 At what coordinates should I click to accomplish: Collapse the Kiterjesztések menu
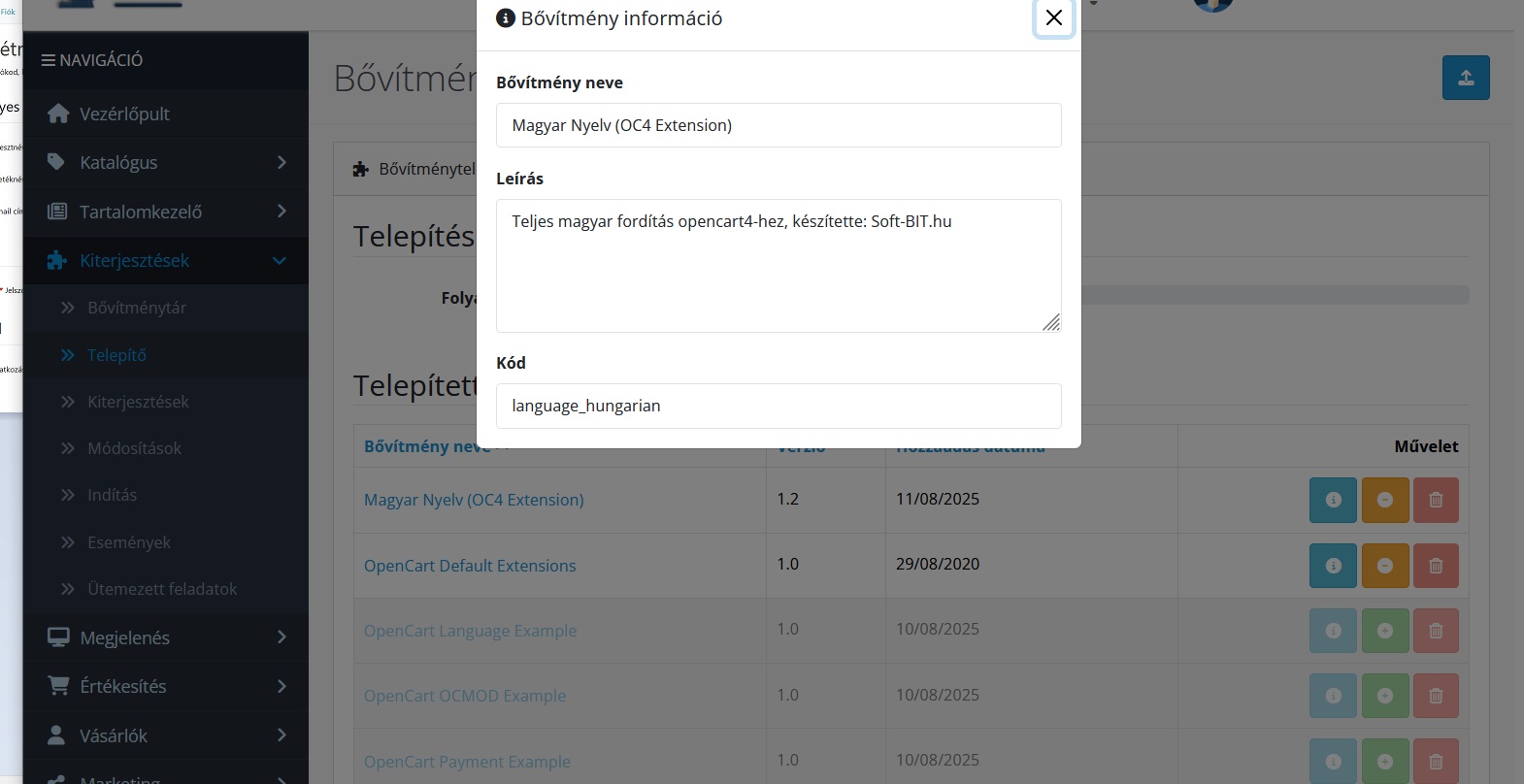click(x=166, y=260)
